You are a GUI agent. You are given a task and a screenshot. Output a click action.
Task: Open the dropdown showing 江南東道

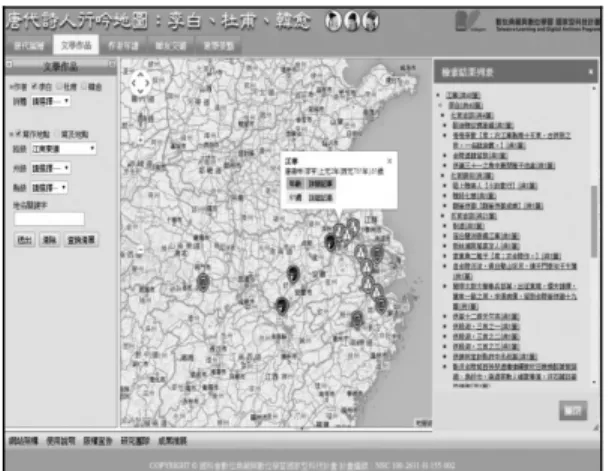(64, 149)
